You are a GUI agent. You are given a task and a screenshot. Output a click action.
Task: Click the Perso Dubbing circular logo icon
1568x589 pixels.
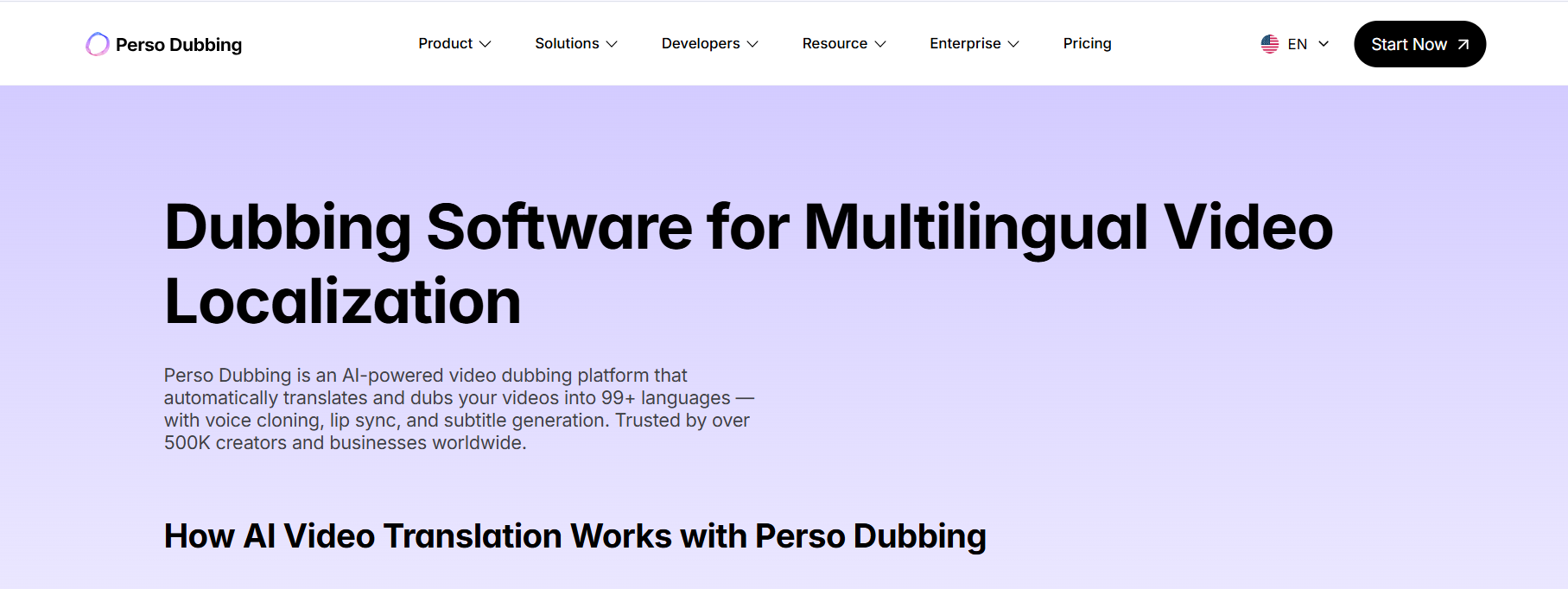point(98,44)
